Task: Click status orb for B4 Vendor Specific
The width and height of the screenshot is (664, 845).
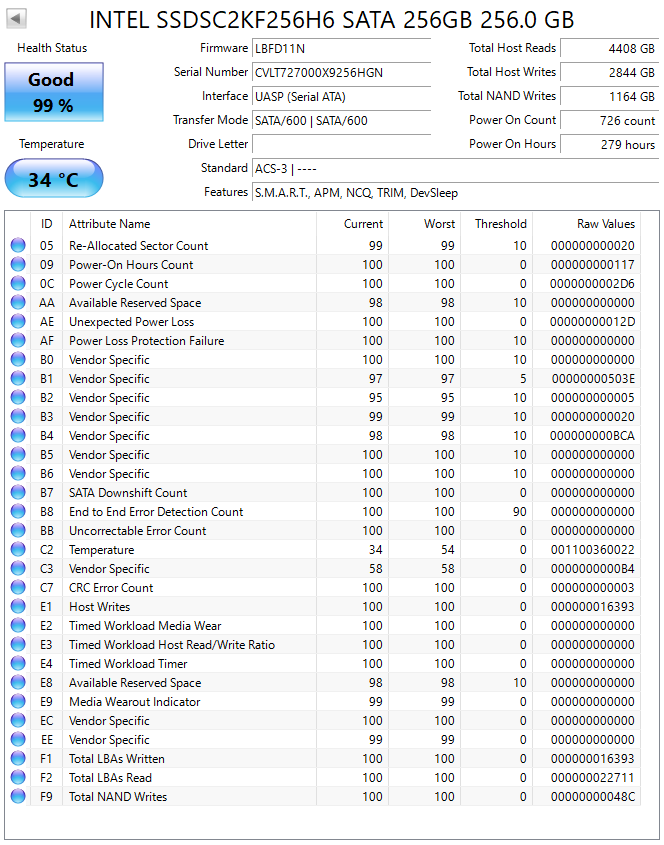Action: pyautogui.click(x=18, y=435)
